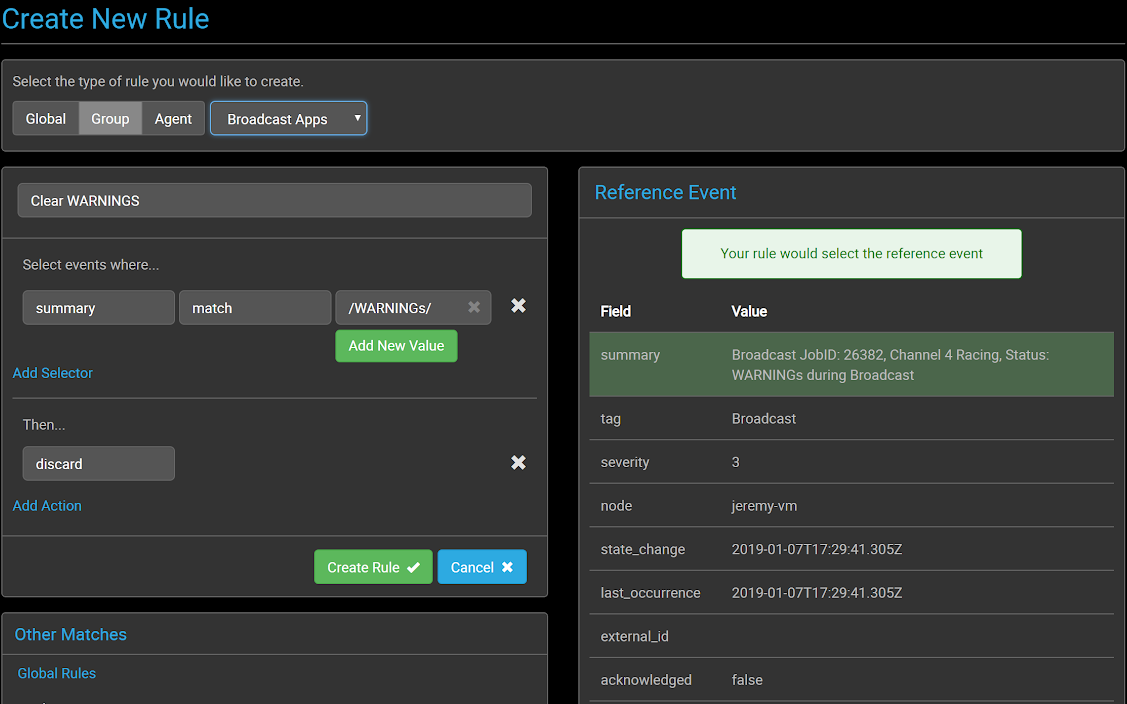Click the severity field label
Image resolution: width=1127 pixels, height=704 pixels.
point(625,462)
